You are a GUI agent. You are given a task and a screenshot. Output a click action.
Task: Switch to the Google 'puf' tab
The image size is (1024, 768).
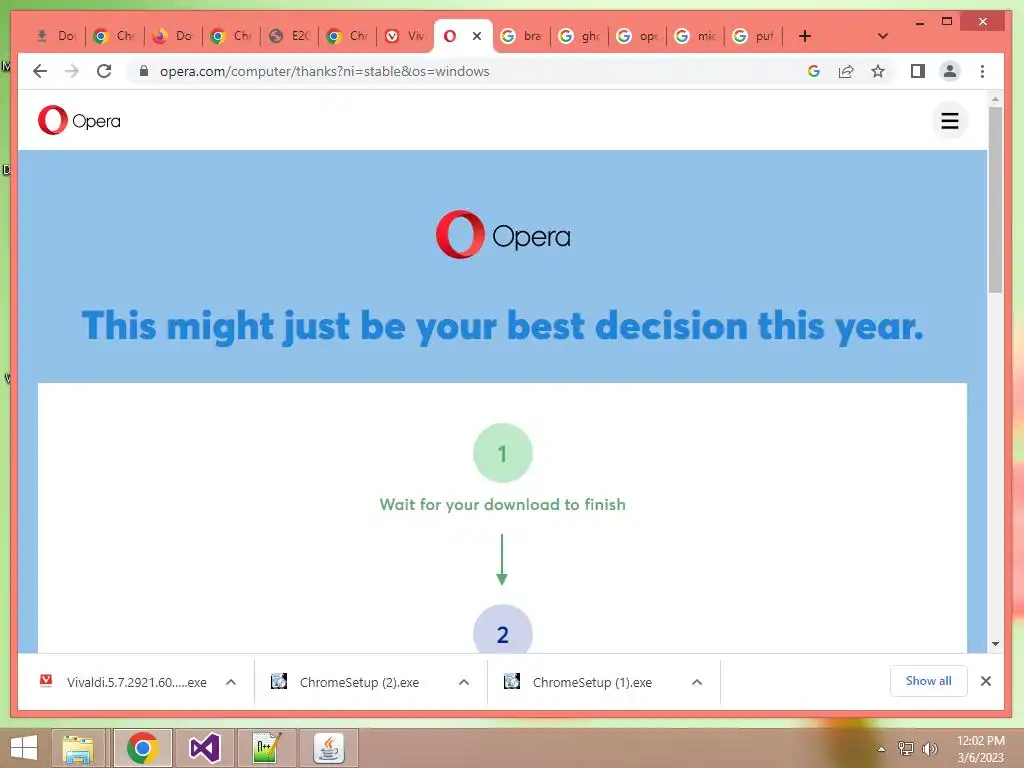[753, 36]
